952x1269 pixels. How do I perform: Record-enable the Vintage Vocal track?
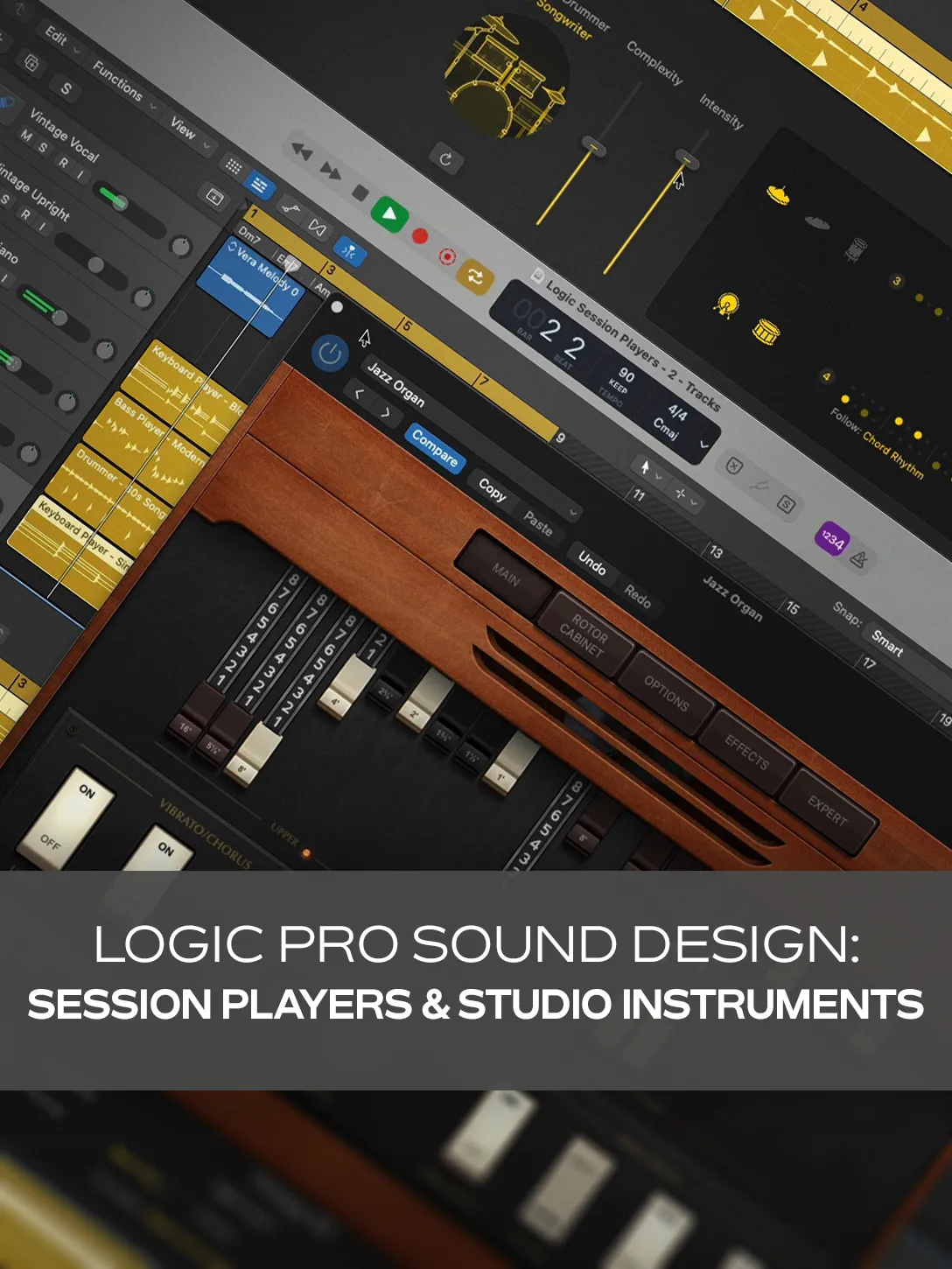click(63, 163)
